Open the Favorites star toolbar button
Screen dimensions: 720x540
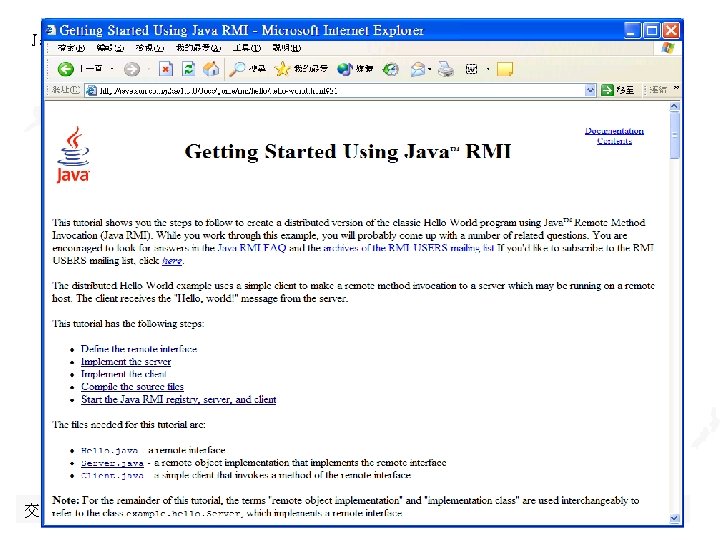301,69
